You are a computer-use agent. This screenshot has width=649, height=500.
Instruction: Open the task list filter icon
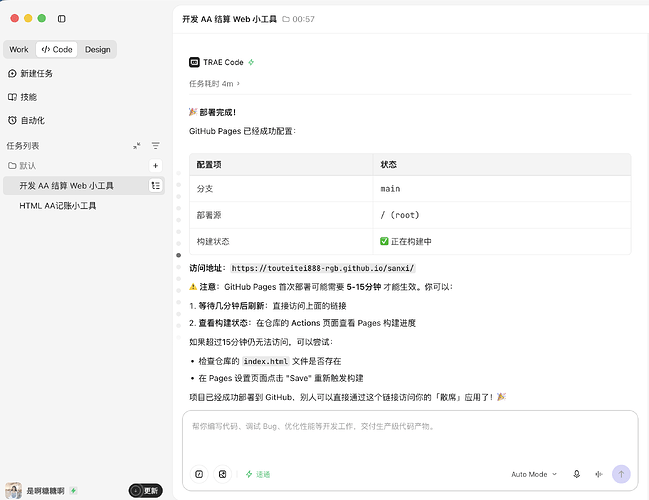155,146
